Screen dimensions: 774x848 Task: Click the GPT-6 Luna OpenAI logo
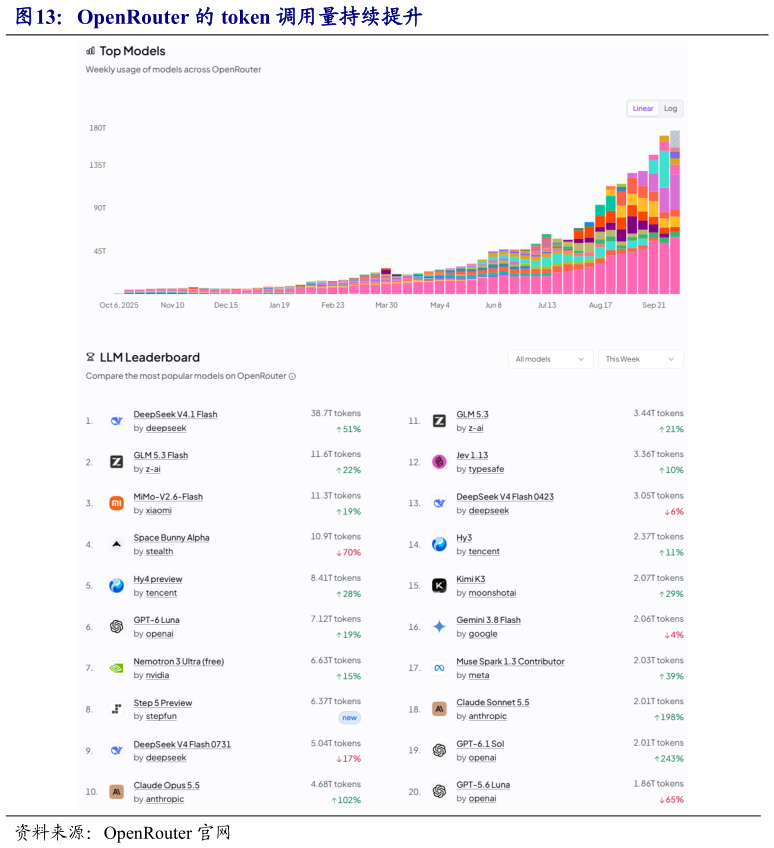[x=116, y=627]
